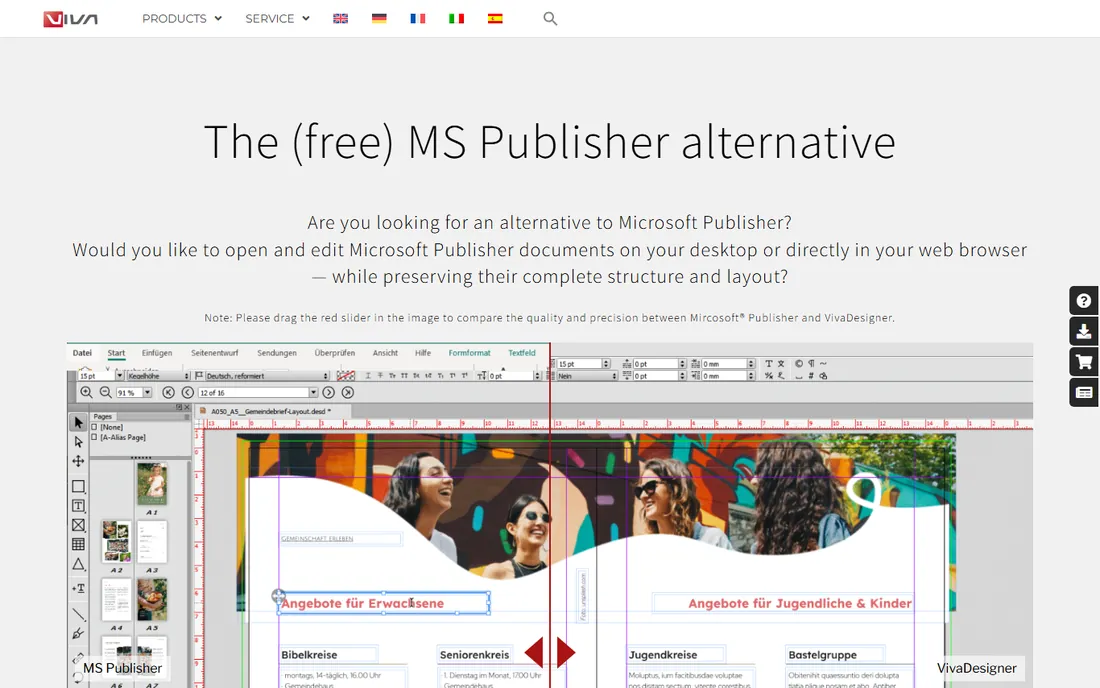Viewport: 1100px width, 688px height.
Task: Select the four-arrow move tool
Action: [x=79, y=461]
